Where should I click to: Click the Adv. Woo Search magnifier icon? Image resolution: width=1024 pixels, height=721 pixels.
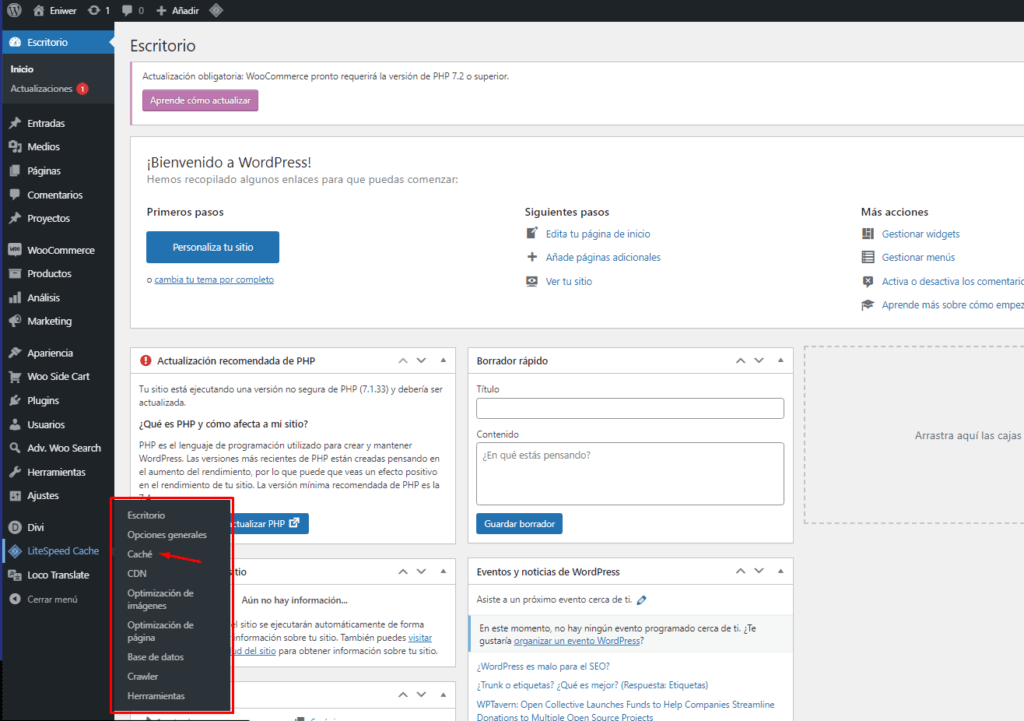[15, 448]
